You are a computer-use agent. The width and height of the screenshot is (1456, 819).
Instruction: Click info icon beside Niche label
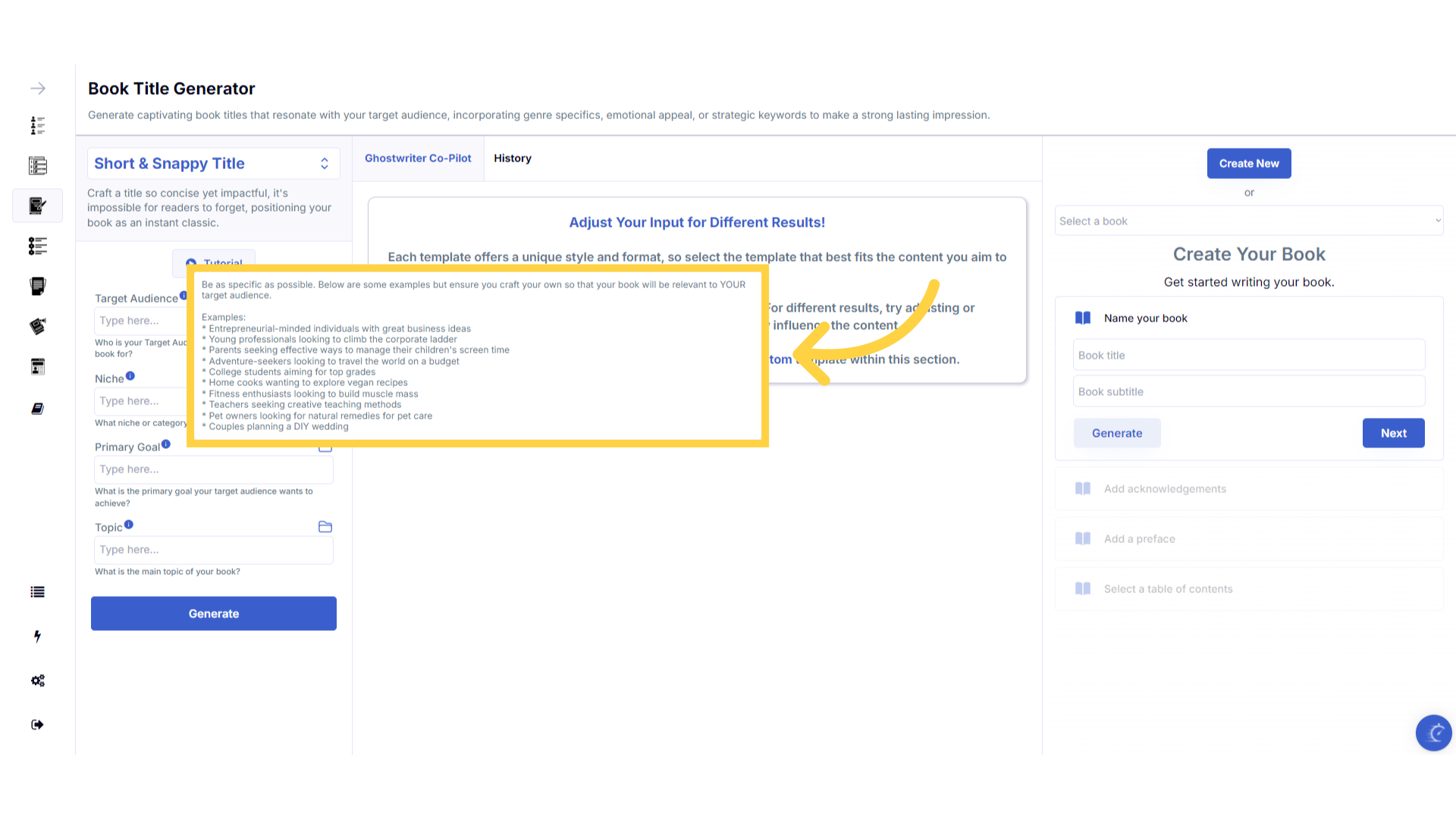point(130,376)
